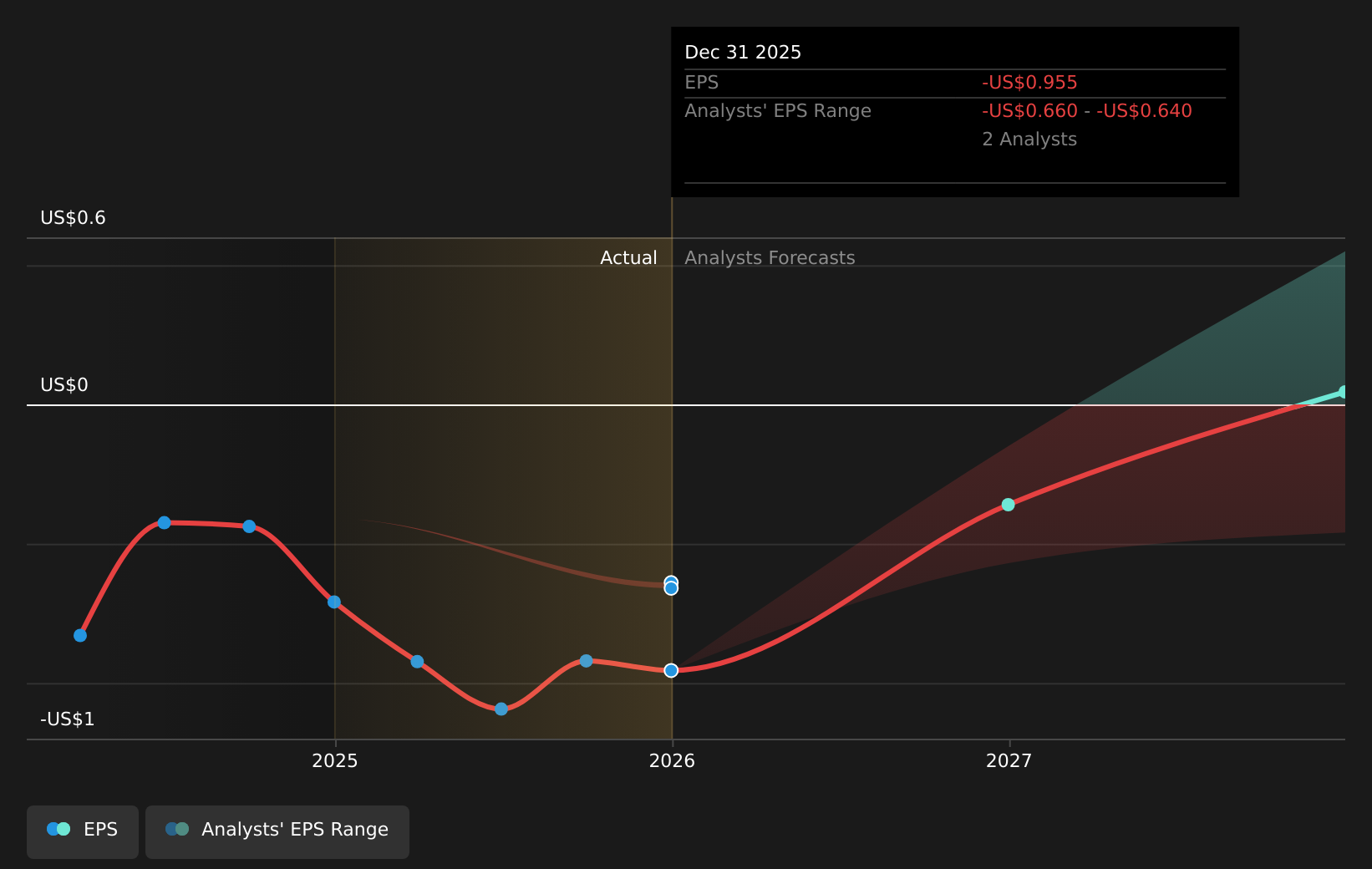The height and width of the screenshot is (869, 1372).
Task: Click the EPS data point at the 2025 gridline
Action: 334,602
